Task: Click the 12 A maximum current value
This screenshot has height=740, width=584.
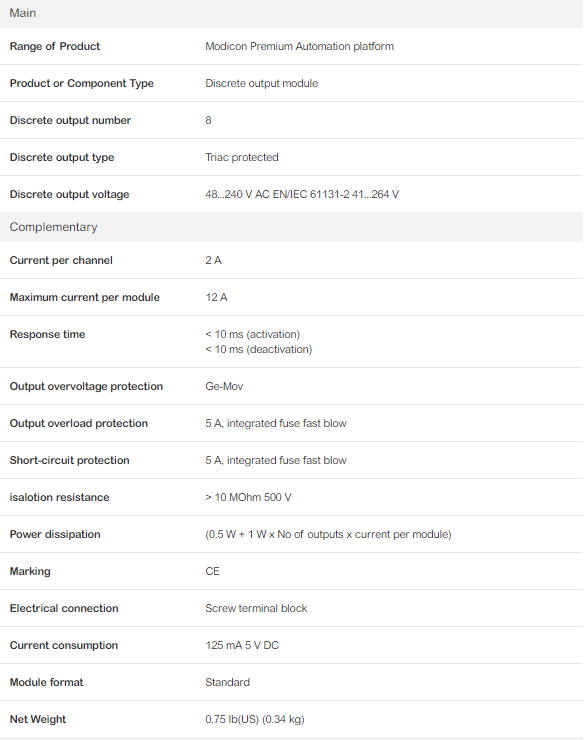Action: point(216,297)
